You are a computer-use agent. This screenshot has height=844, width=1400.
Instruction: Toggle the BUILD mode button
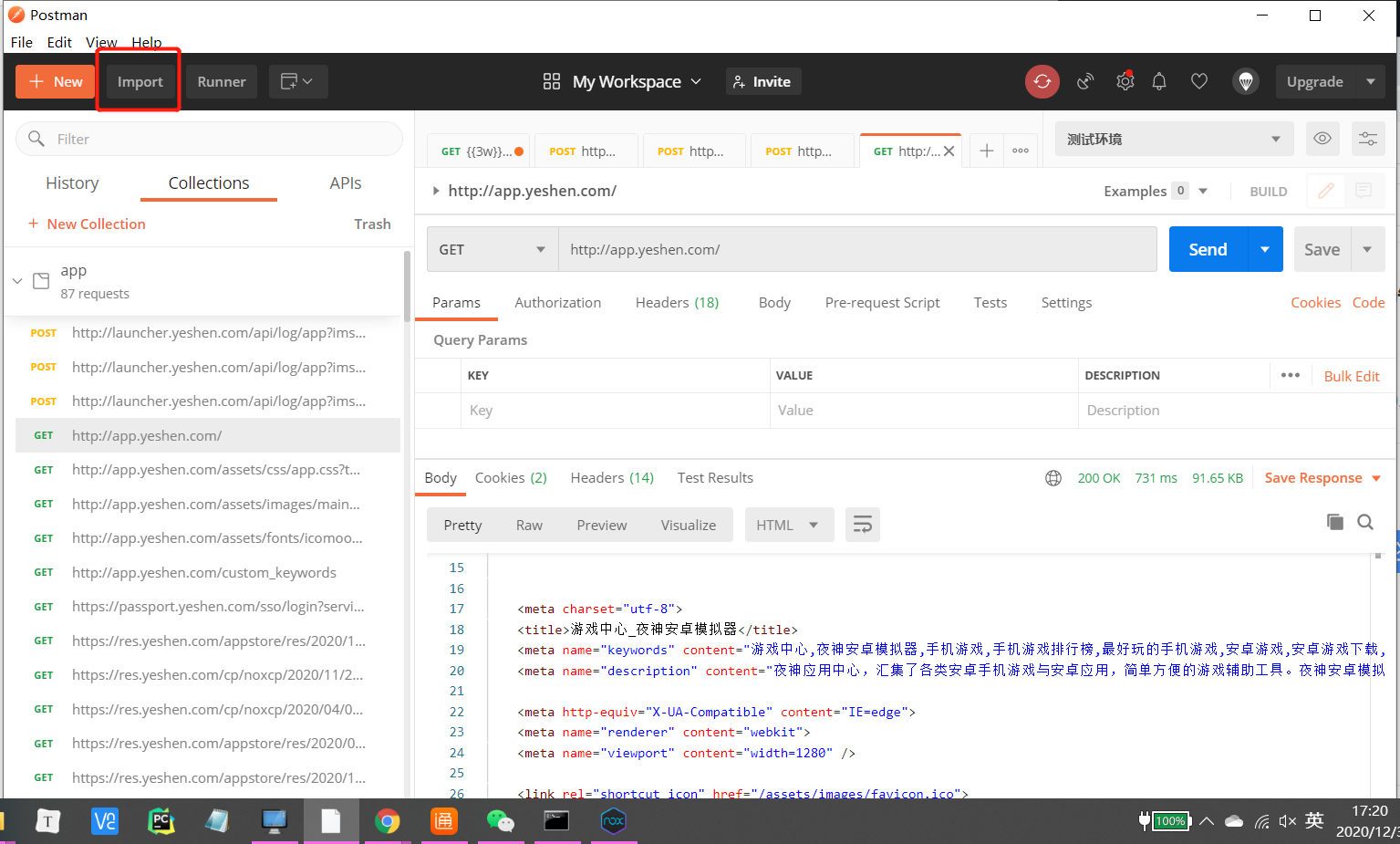[x=1269, y=192]
